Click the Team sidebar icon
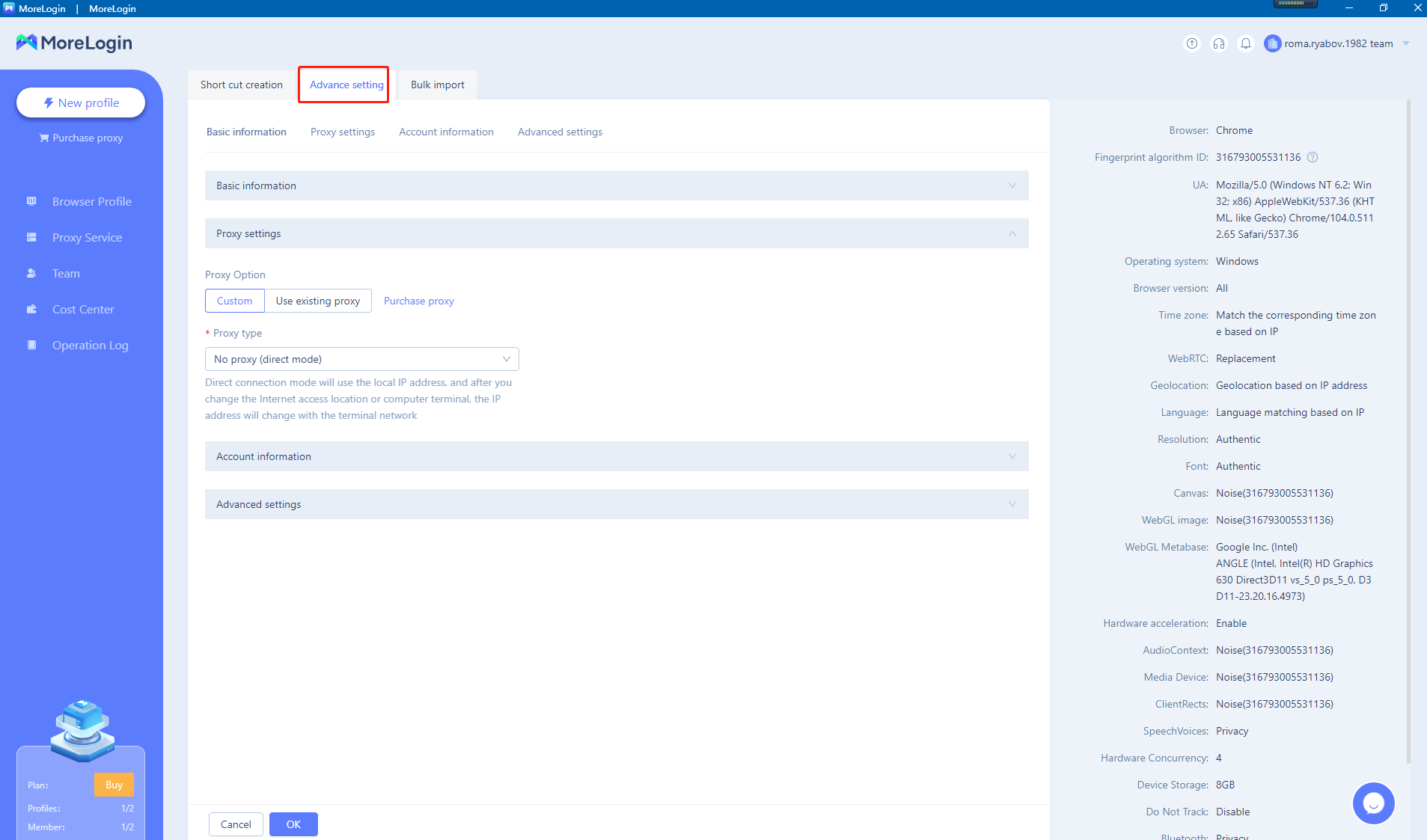 31,273
